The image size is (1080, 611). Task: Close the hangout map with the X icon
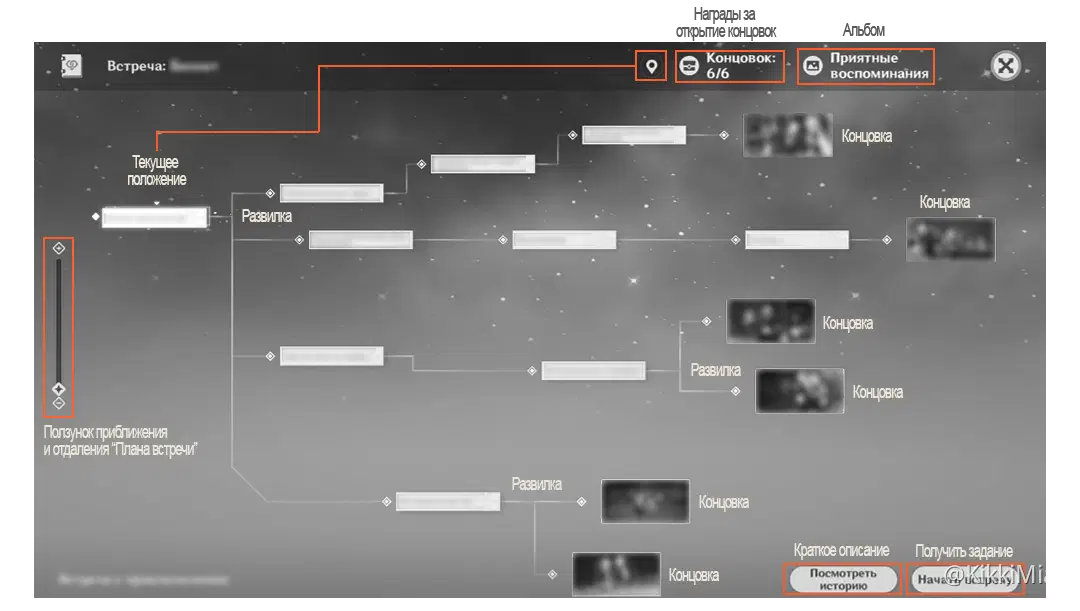pos(1005,66)
